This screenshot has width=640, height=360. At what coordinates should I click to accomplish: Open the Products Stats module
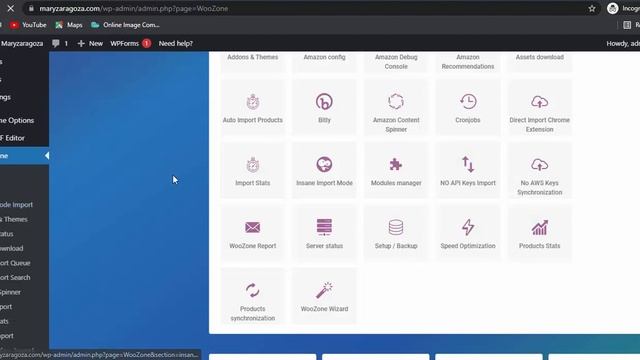(540, 233)
